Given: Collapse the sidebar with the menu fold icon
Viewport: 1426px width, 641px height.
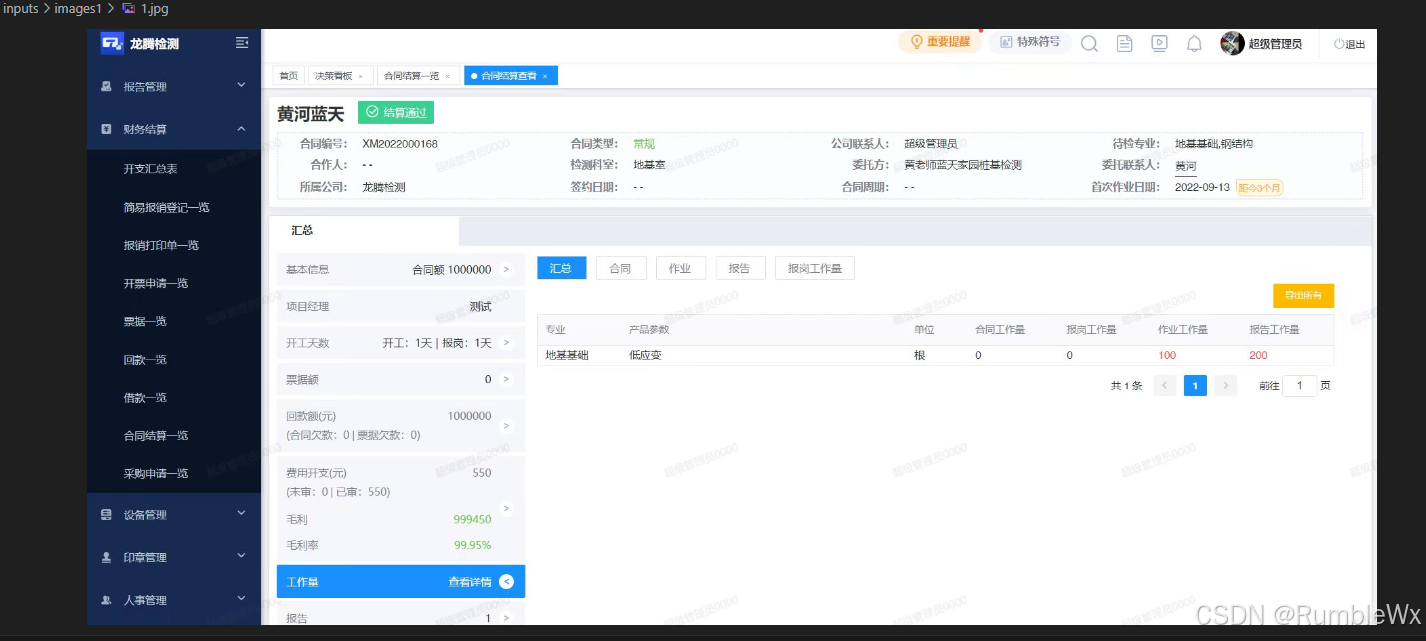Looking at the screenshot, I should pos(242,43).
